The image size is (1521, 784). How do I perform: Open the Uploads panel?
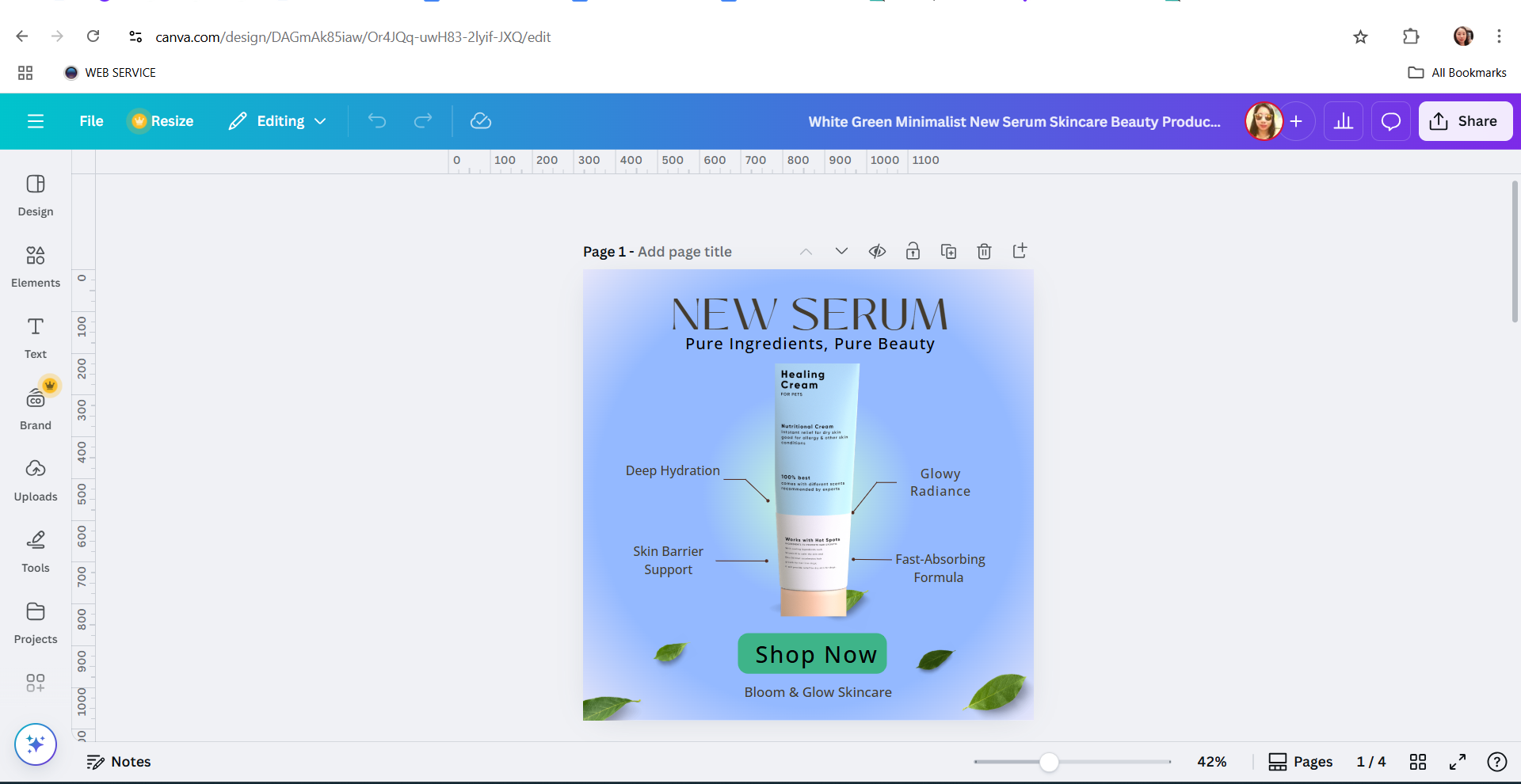point(36,480)
